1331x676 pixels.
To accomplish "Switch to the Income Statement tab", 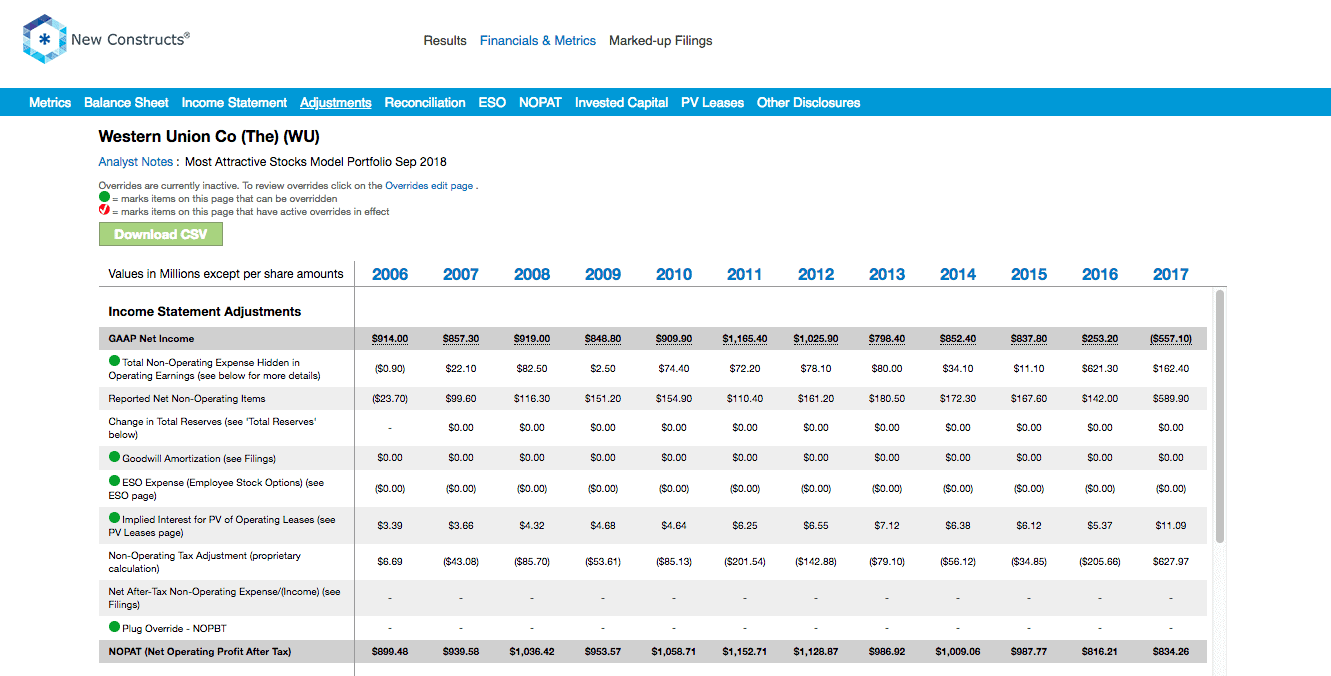I will click(234, 102).
